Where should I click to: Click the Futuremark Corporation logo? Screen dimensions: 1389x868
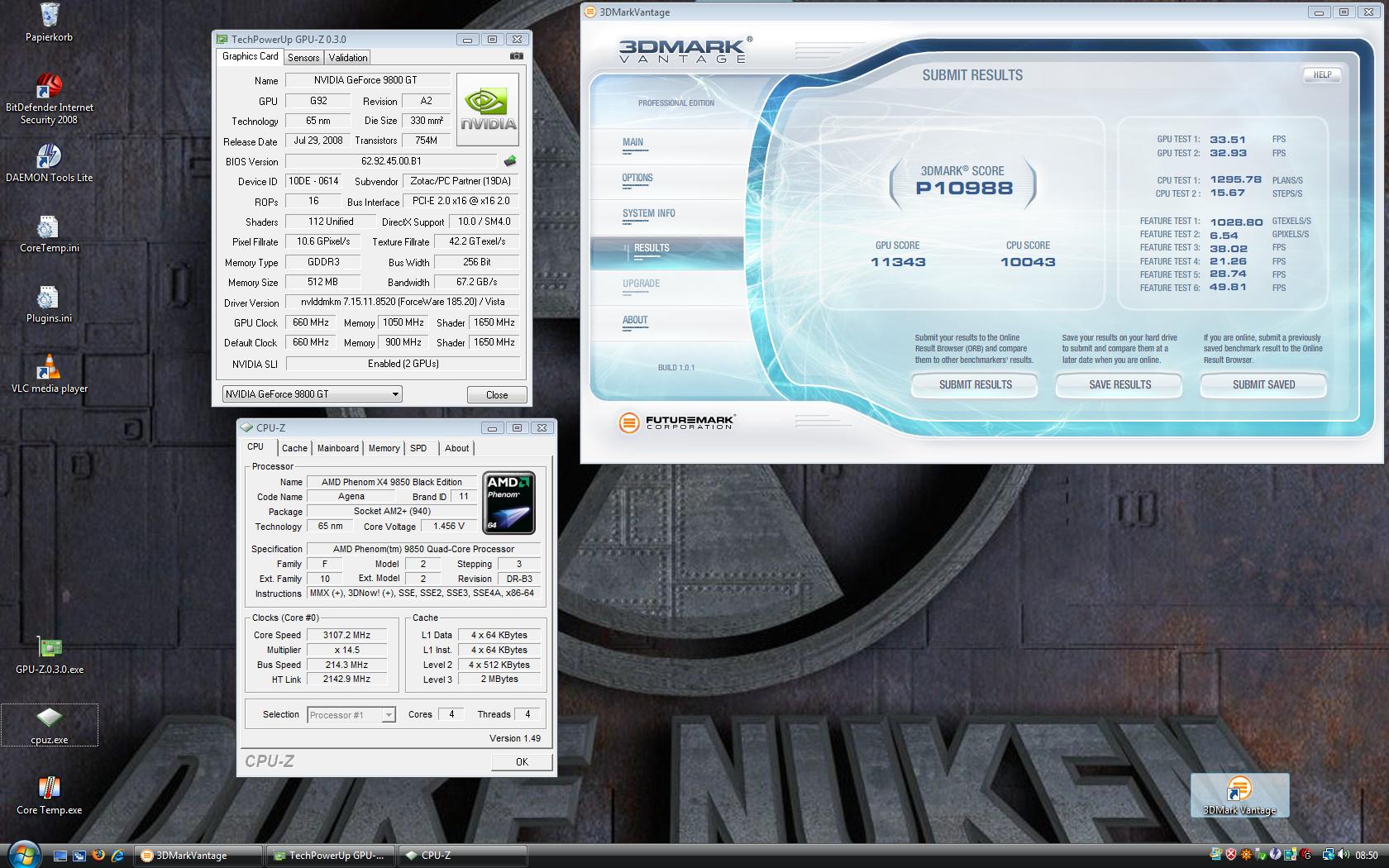click(676, 422)
